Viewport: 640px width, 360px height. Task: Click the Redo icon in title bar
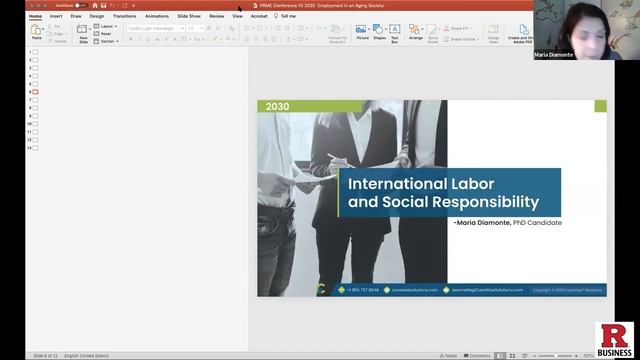tap(124, 6)
